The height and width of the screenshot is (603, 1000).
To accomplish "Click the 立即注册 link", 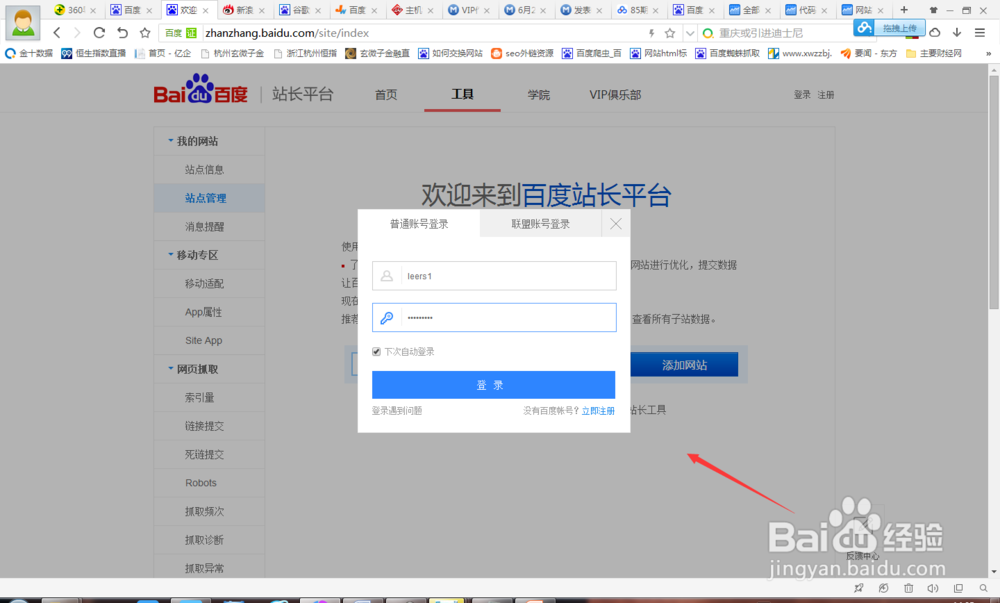I will point(598,411).
